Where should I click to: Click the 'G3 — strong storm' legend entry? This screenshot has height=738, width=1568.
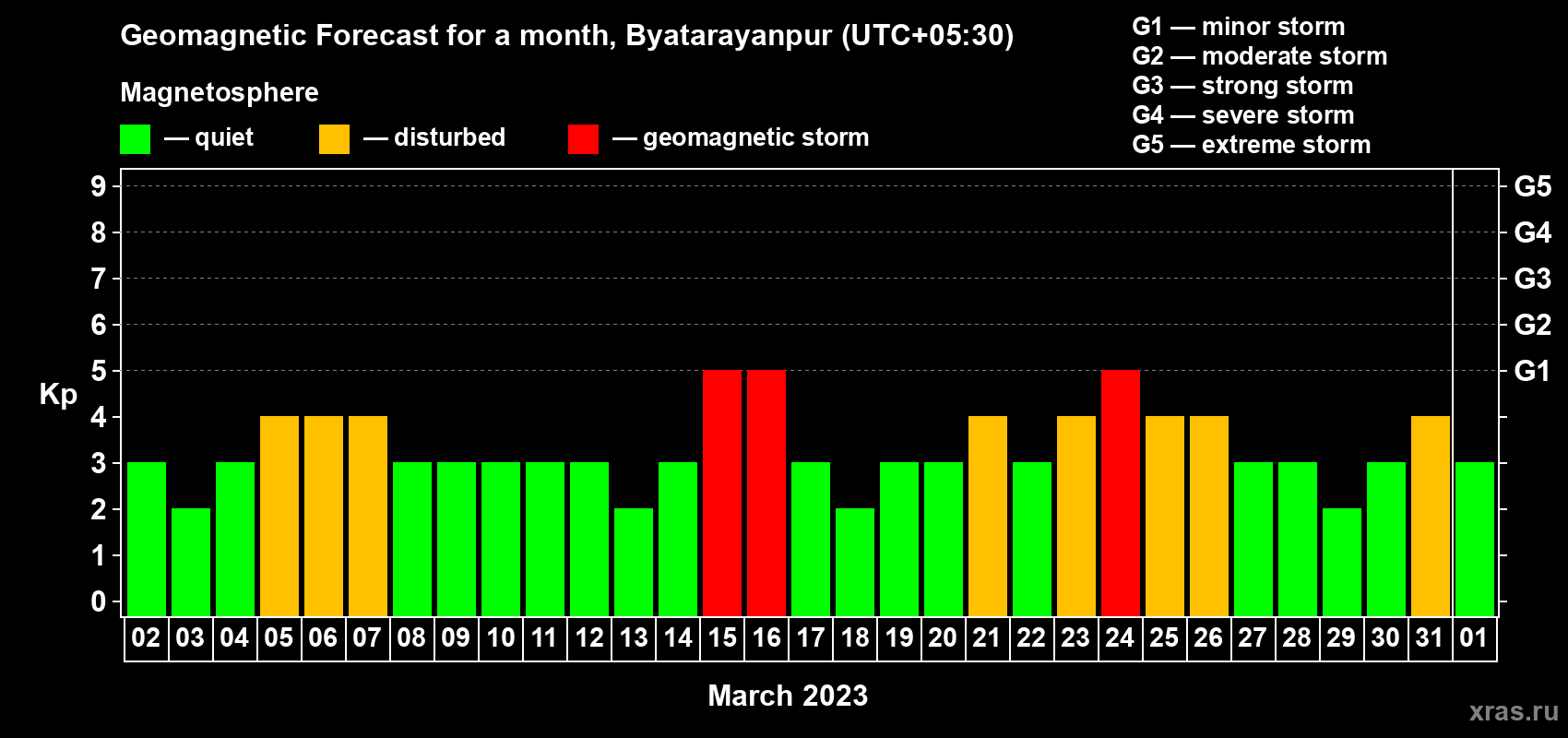[x=1243, y=86]
